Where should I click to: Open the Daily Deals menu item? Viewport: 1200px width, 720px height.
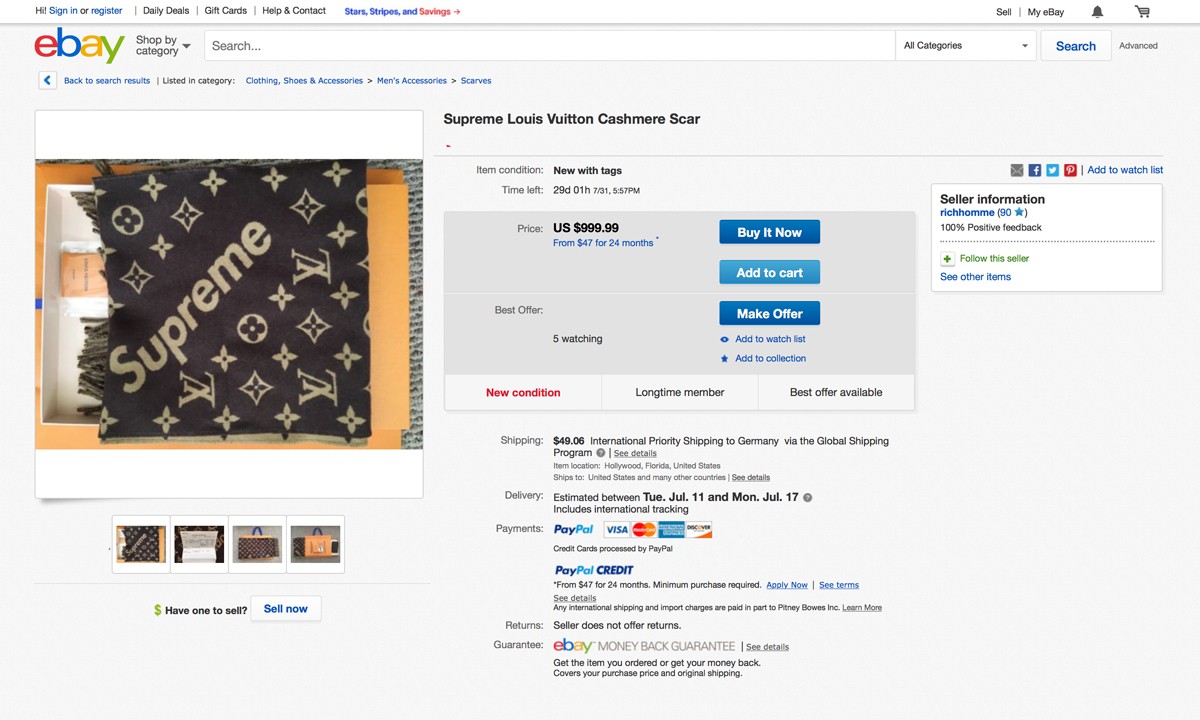click(x=166, y=11)
